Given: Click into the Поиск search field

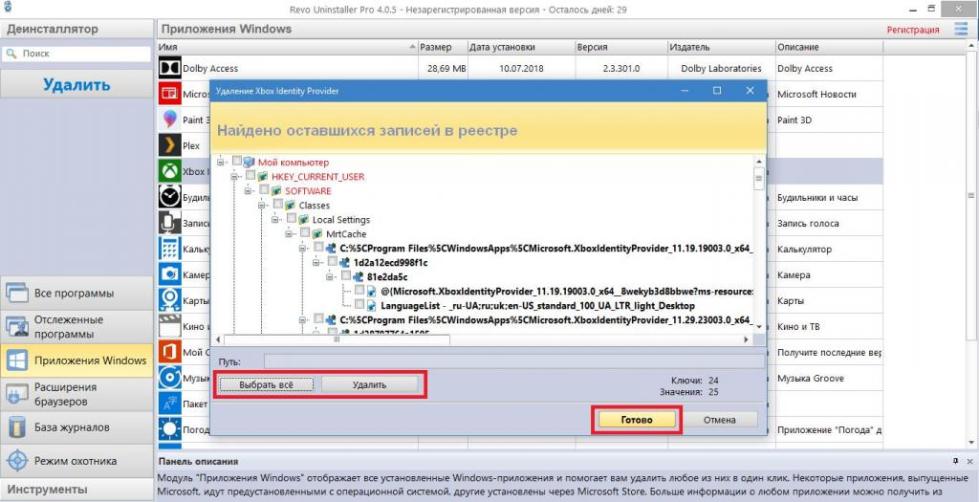Looking at the screenshot, I should click(x=77, y=54).
